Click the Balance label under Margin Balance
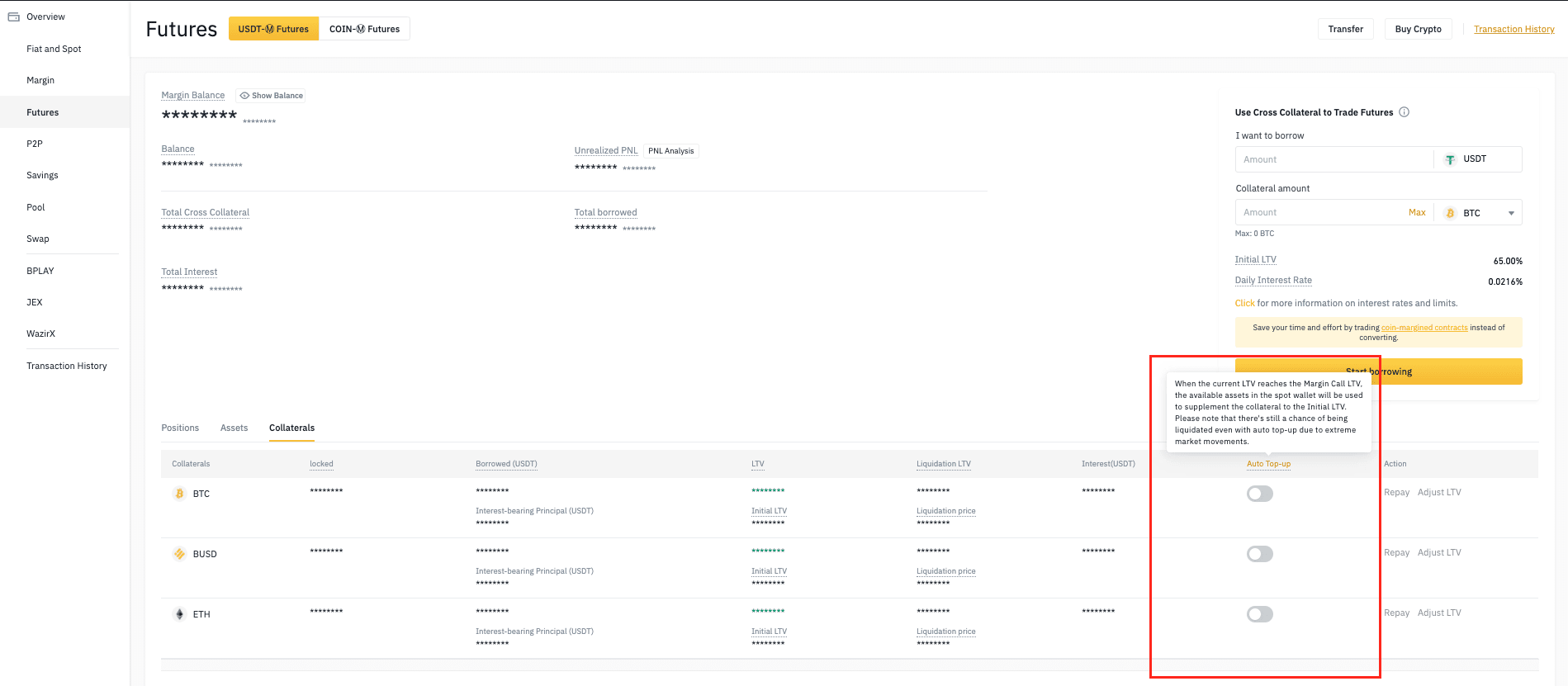 (178, 149)
